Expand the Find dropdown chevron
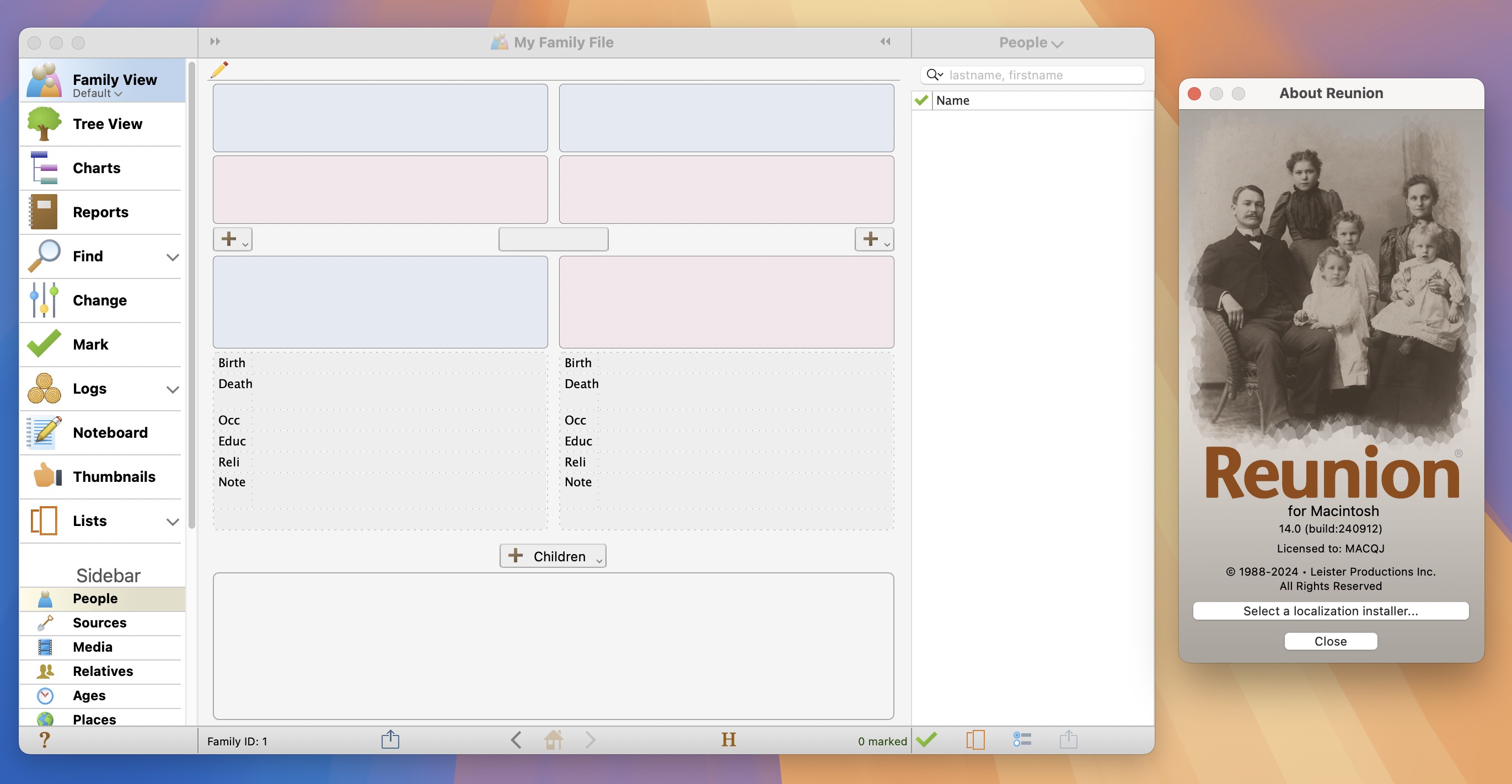Image resolution: width=1512 pixels, height=784 pixels. tap(173, 257)
